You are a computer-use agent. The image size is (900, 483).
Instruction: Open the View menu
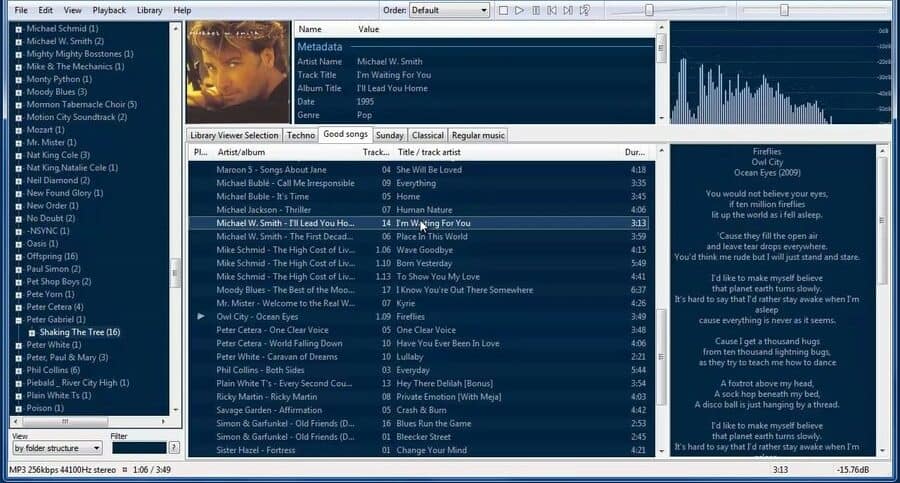pyautogui.click(x=72, y=10)
